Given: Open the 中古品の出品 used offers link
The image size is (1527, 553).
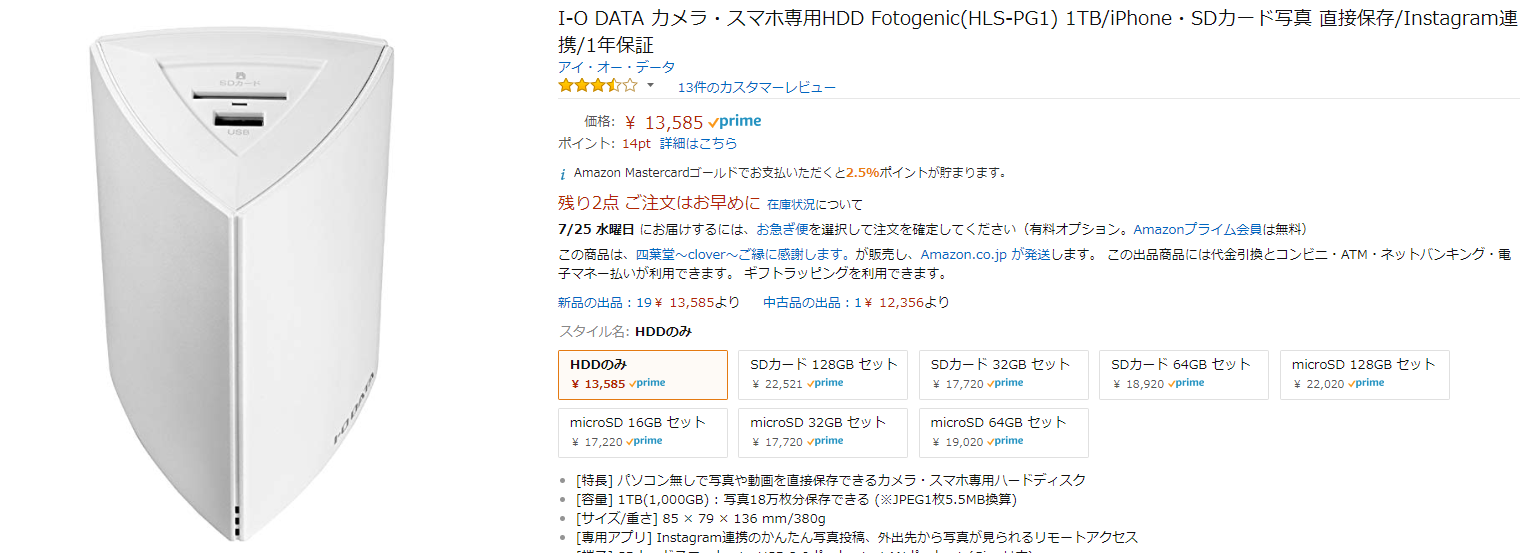Looking at the screenshot, I should [x=806, y=302].
